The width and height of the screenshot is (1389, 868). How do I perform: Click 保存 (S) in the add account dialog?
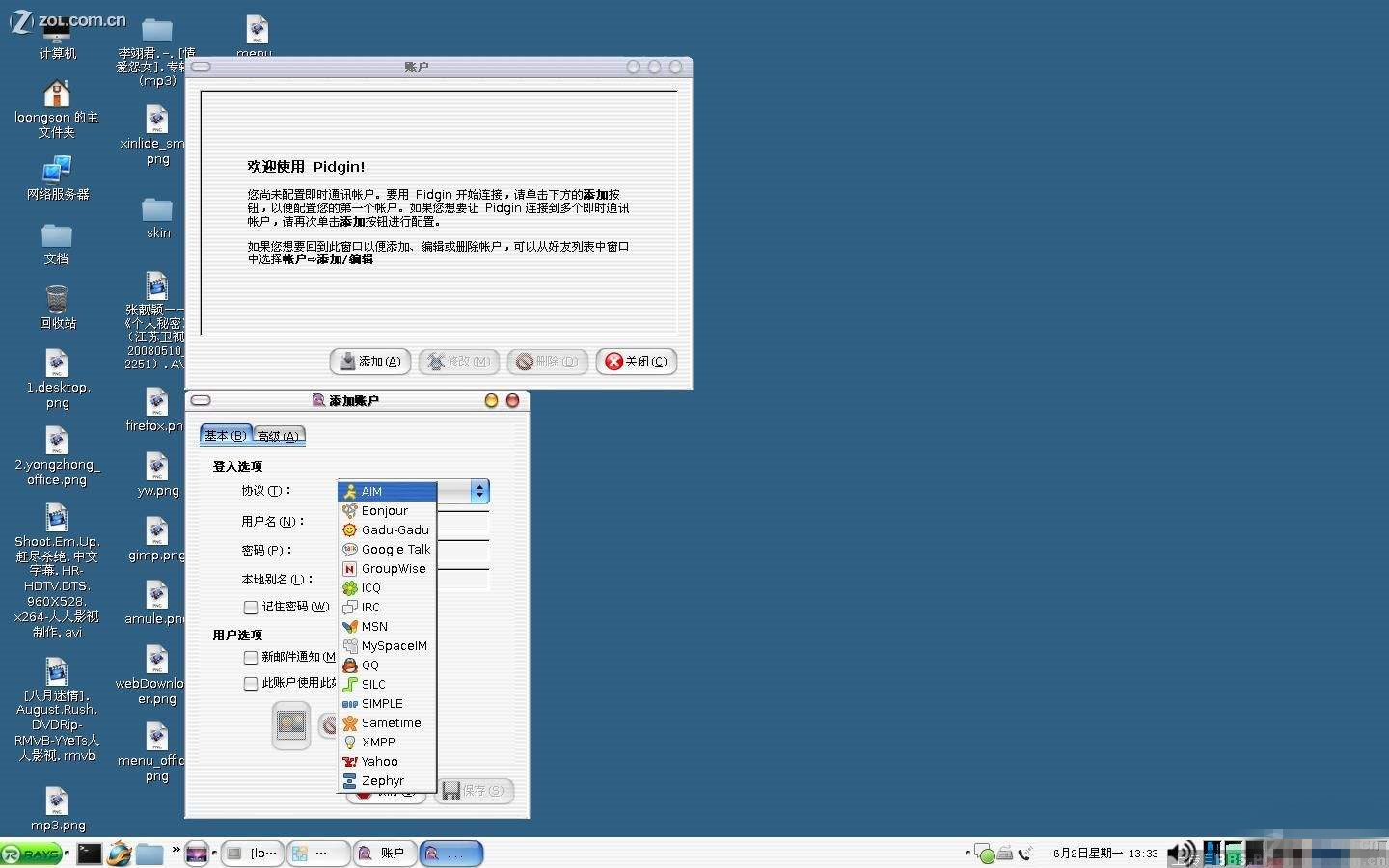tap(475, 791)
